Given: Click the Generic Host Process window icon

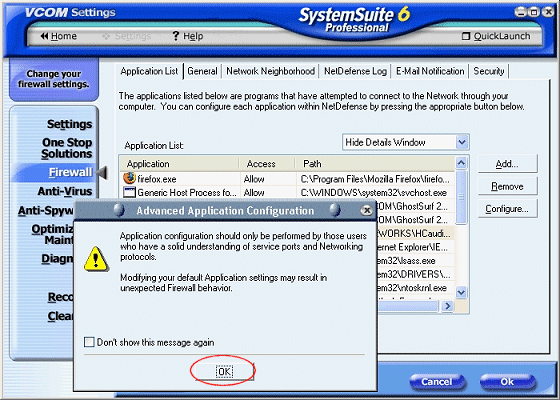Looking at the screenshot, I should (x=129, y=192).
